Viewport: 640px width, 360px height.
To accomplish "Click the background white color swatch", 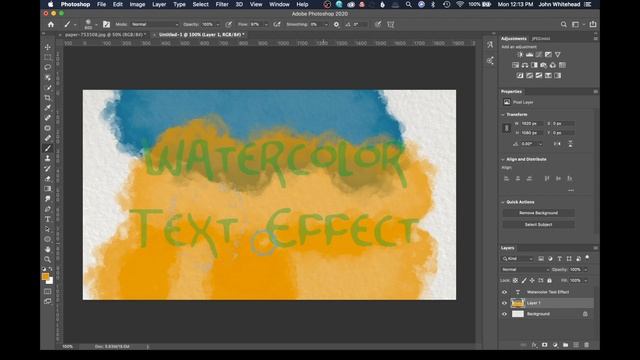I will [50, 281].
